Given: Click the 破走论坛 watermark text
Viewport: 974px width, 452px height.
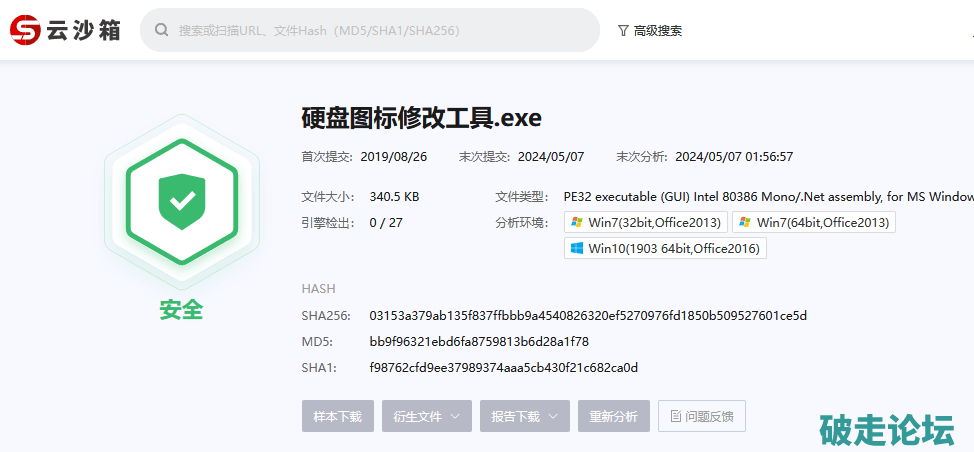Looking at the screenshot, I should [x=886, y=430].
